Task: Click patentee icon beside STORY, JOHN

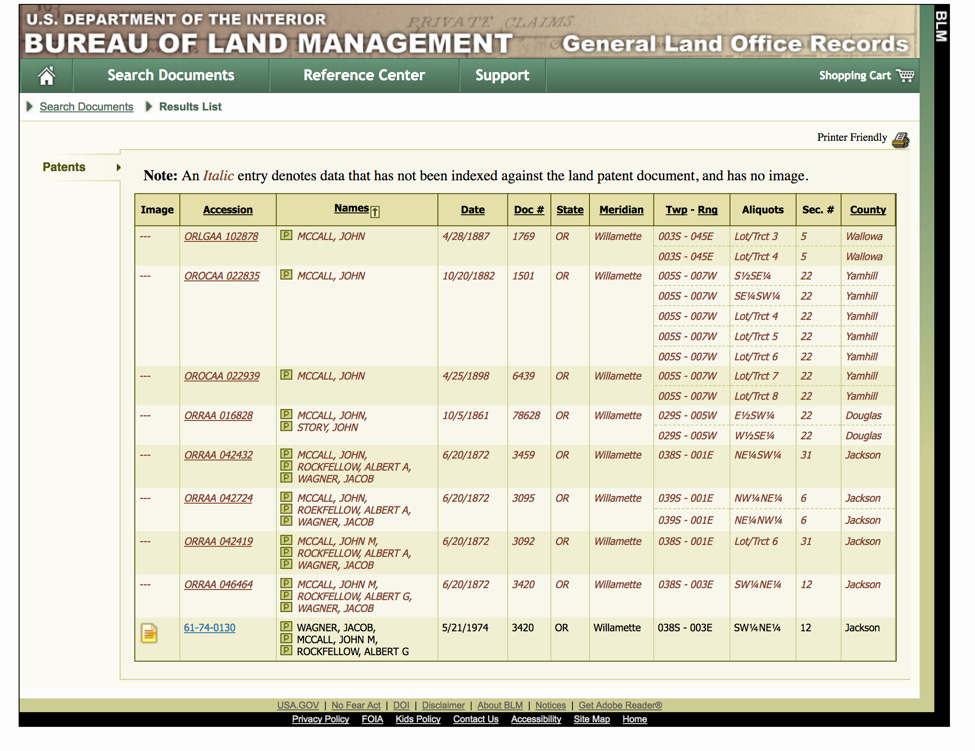Action: click(x=286, y=426)
